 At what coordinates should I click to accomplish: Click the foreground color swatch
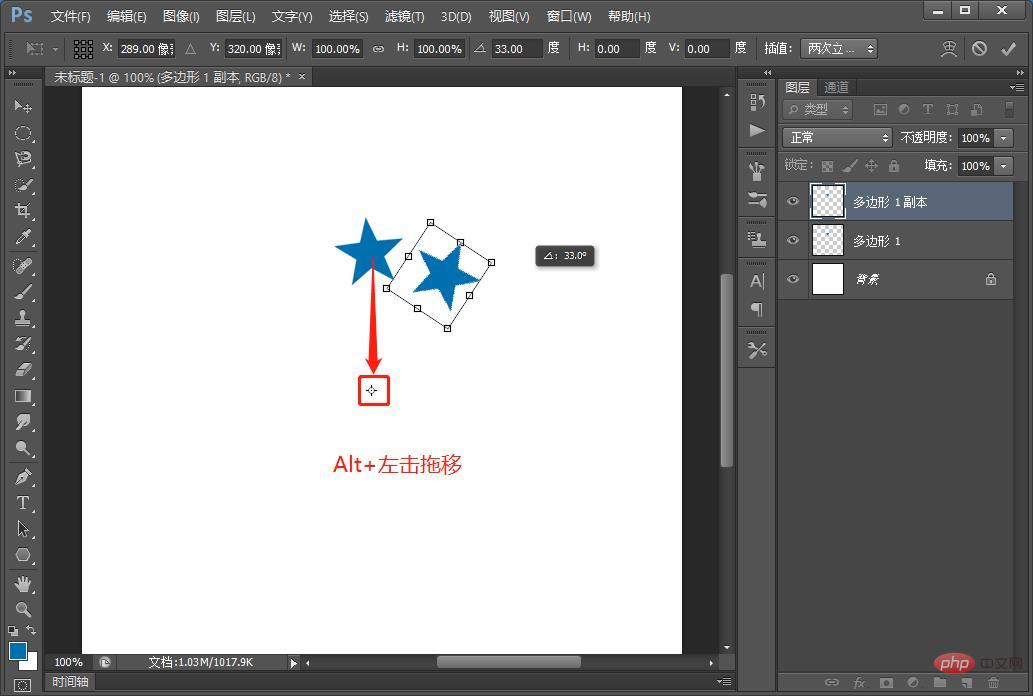(18, 651)
